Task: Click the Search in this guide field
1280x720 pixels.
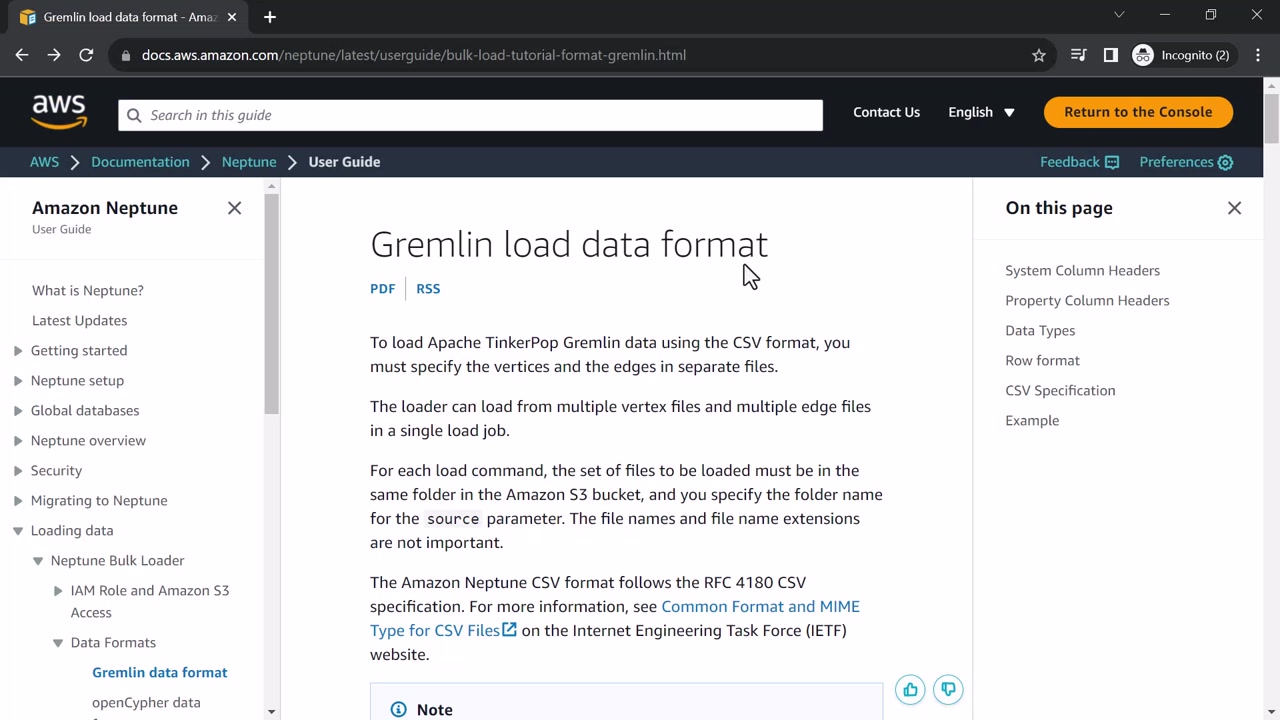Action: click(x=470, y=115)
